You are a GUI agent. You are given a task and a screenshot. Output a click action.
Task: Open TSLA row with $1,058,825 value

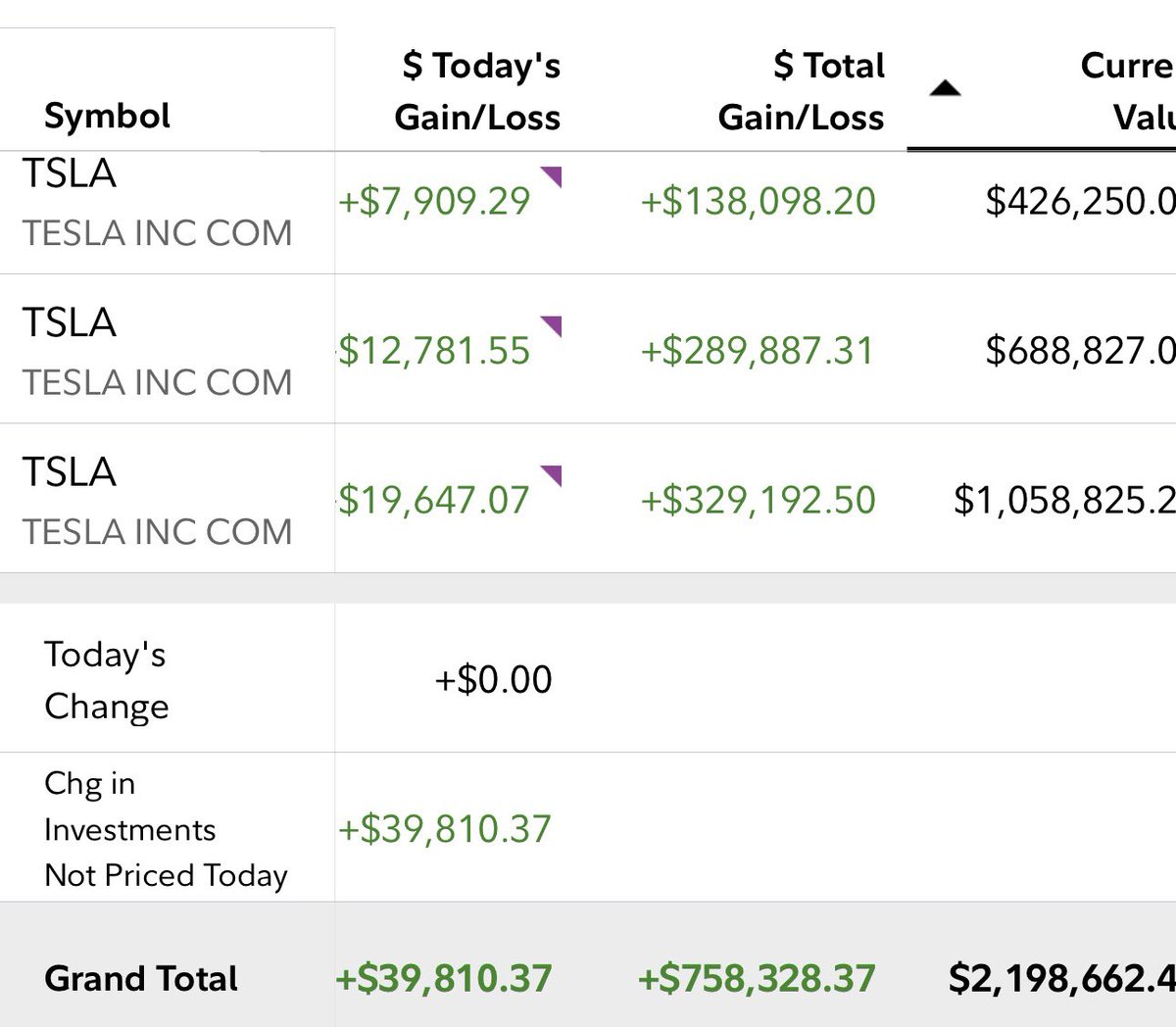(588, 499)
